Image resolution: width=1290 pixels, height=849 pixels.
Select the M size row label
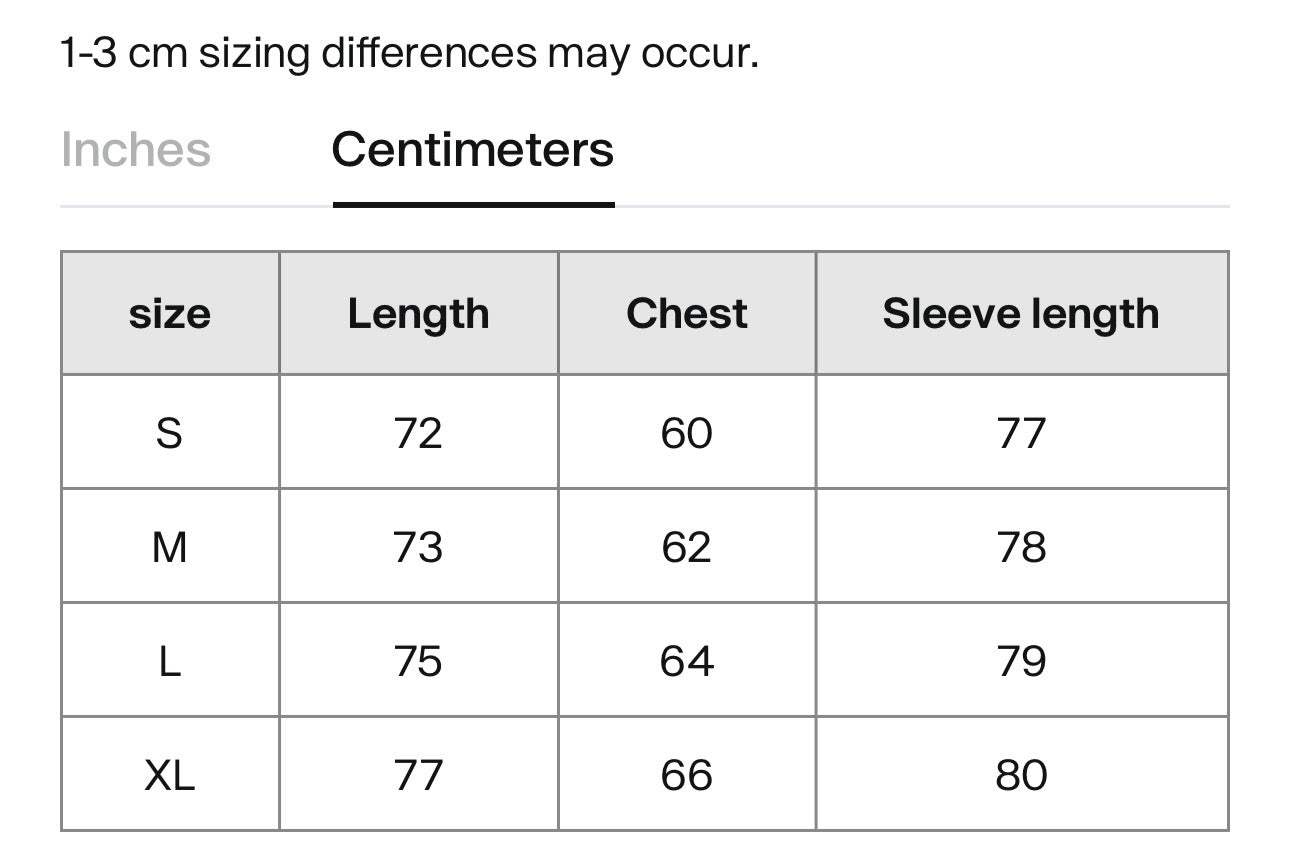coord(170,547)
